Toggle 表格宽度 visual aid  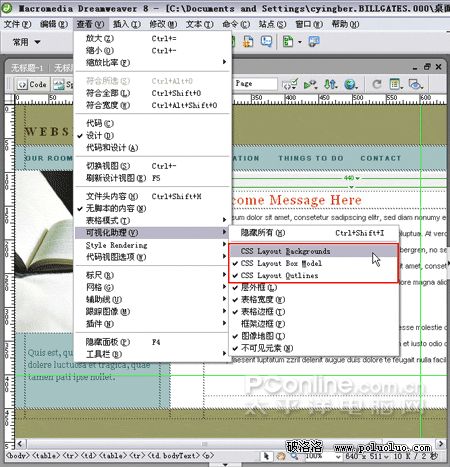(x=314, y=300)
